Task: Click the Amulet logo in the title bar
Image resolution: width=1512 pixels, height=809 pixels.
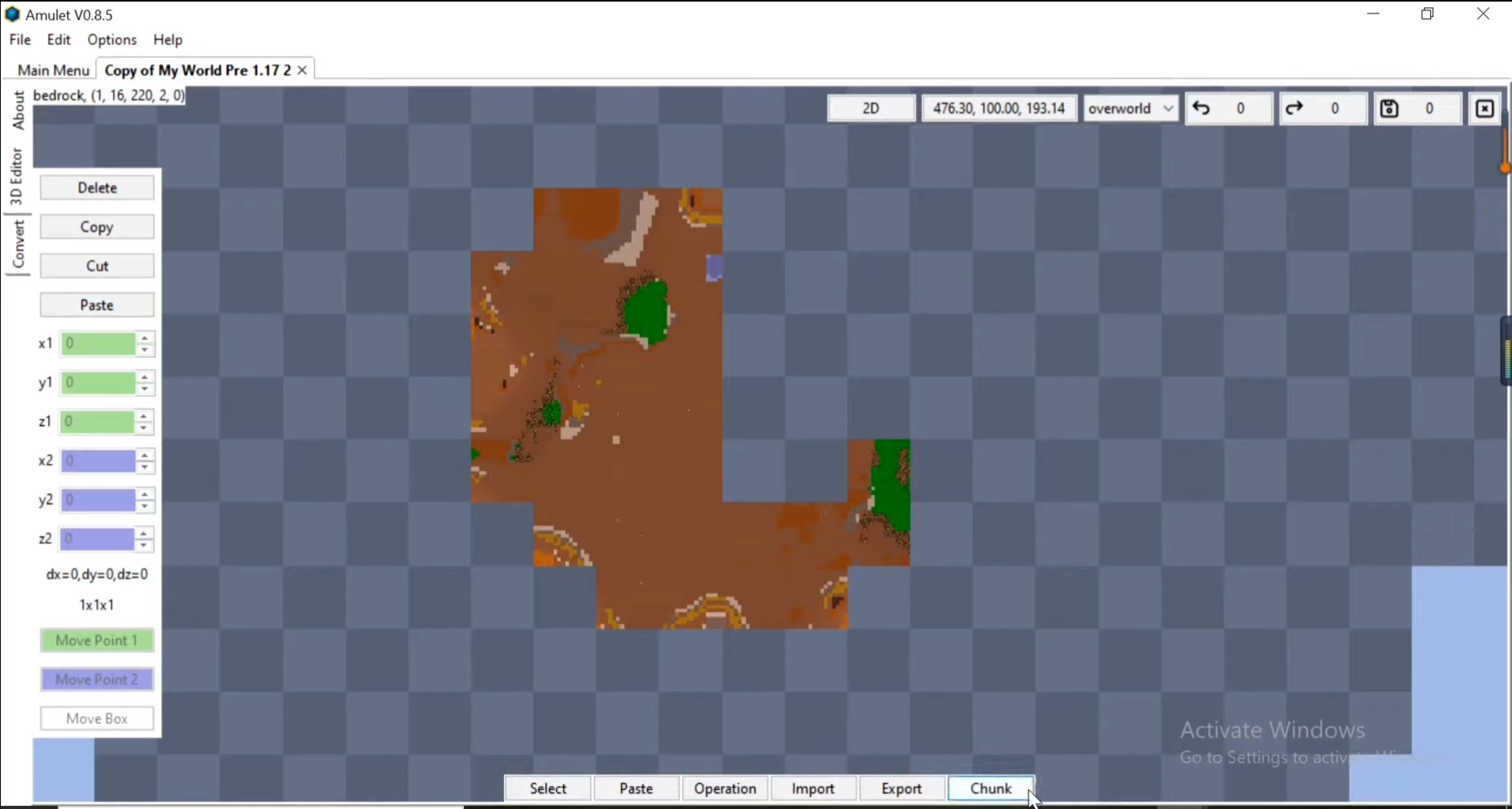Action: pyautogui.click(x=13, y=14)
